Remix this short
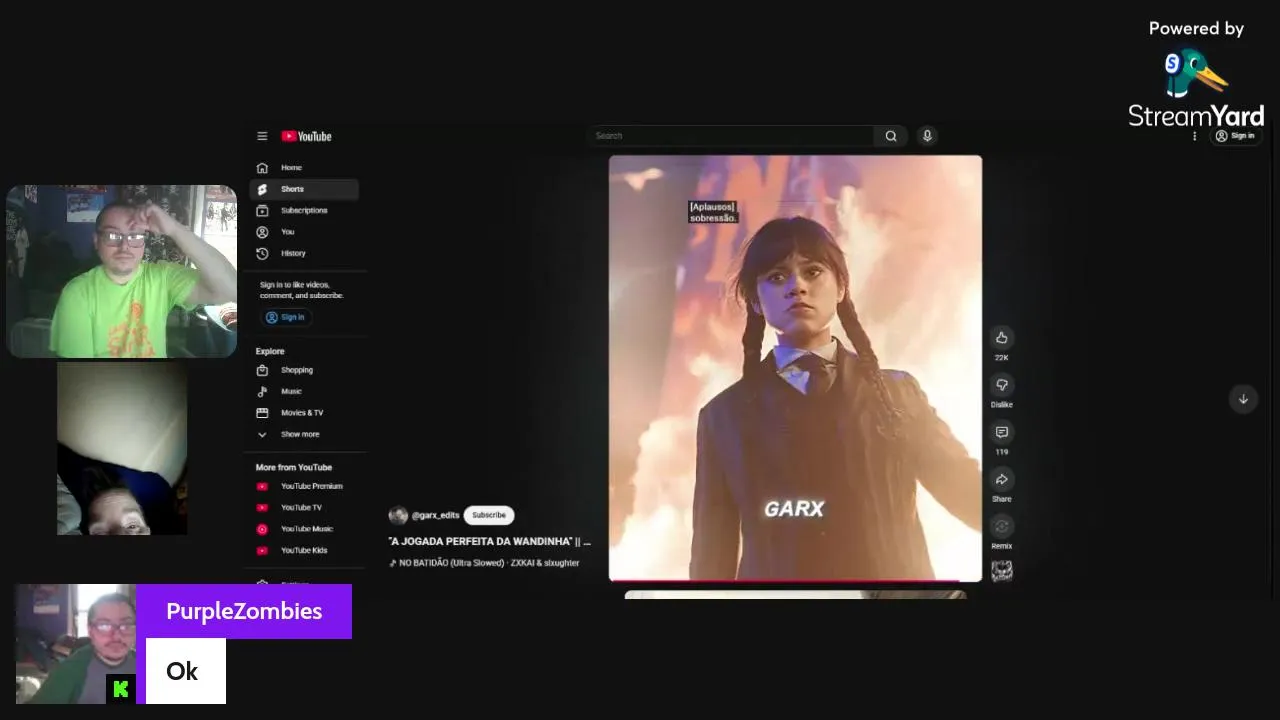The height and width of the screenshot is (720, 1280). 1001,526
